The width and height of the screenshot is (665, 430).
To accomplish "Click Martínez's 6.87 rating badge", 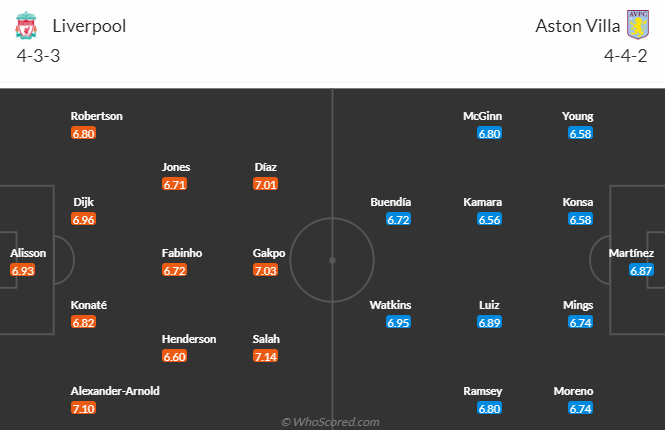I will coord(641,271).
